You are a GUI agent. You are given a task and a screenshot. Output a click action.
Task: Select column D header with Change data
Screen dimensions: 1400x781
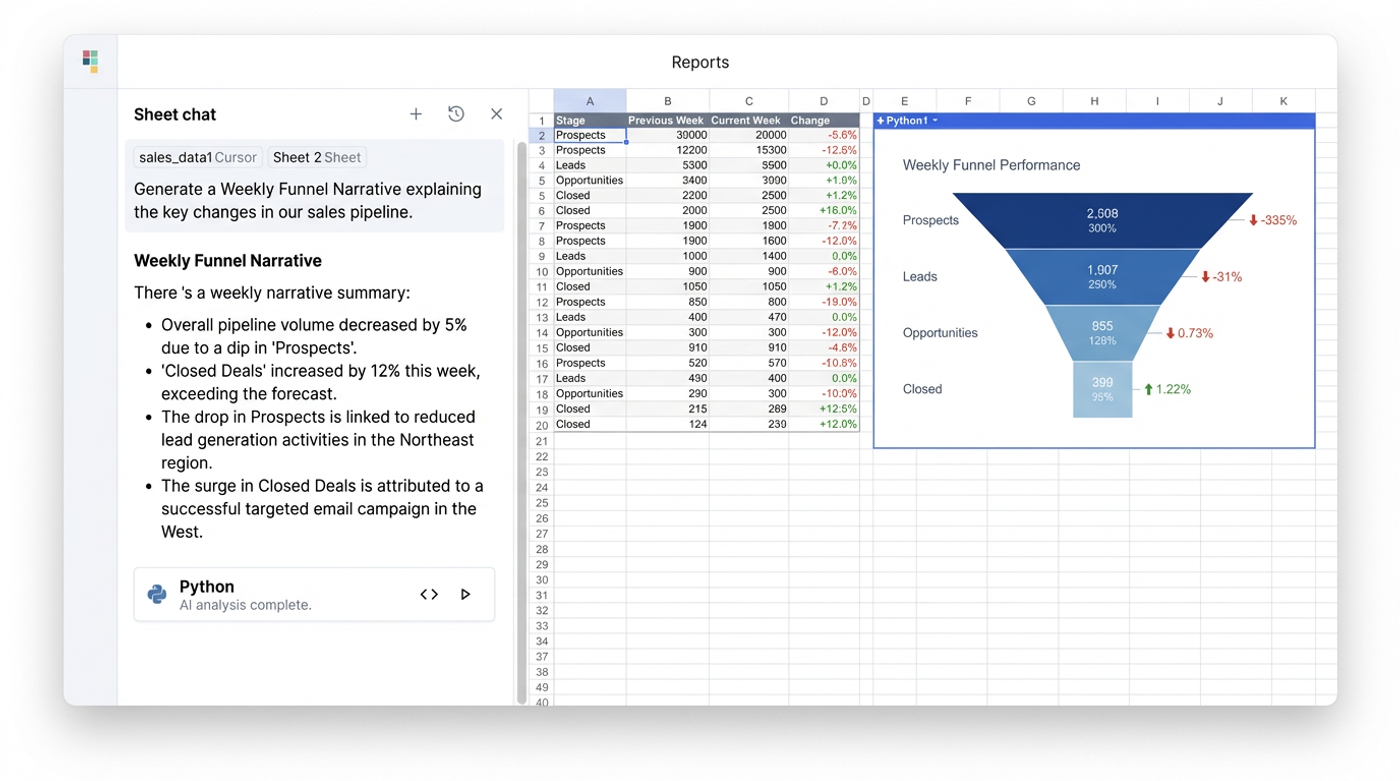point(824,101)
